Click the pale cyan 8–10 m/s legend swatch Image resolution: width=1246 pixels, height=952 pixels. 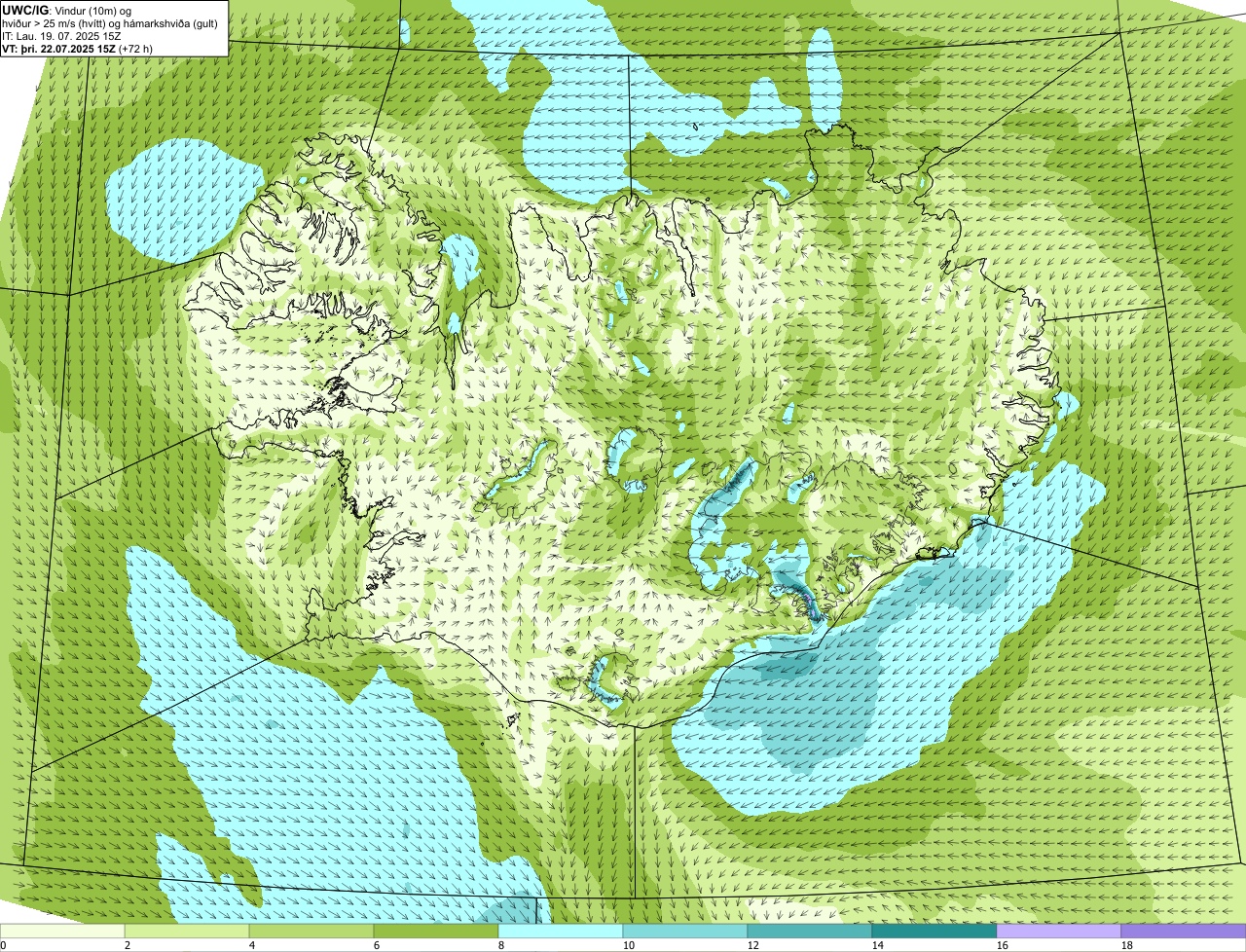point(561,932)
